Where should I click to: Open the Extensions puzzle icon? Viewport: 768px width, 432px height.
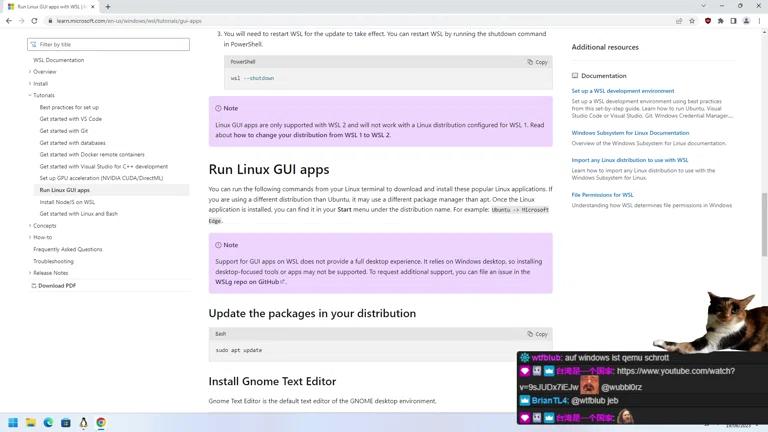click(720, 21)
